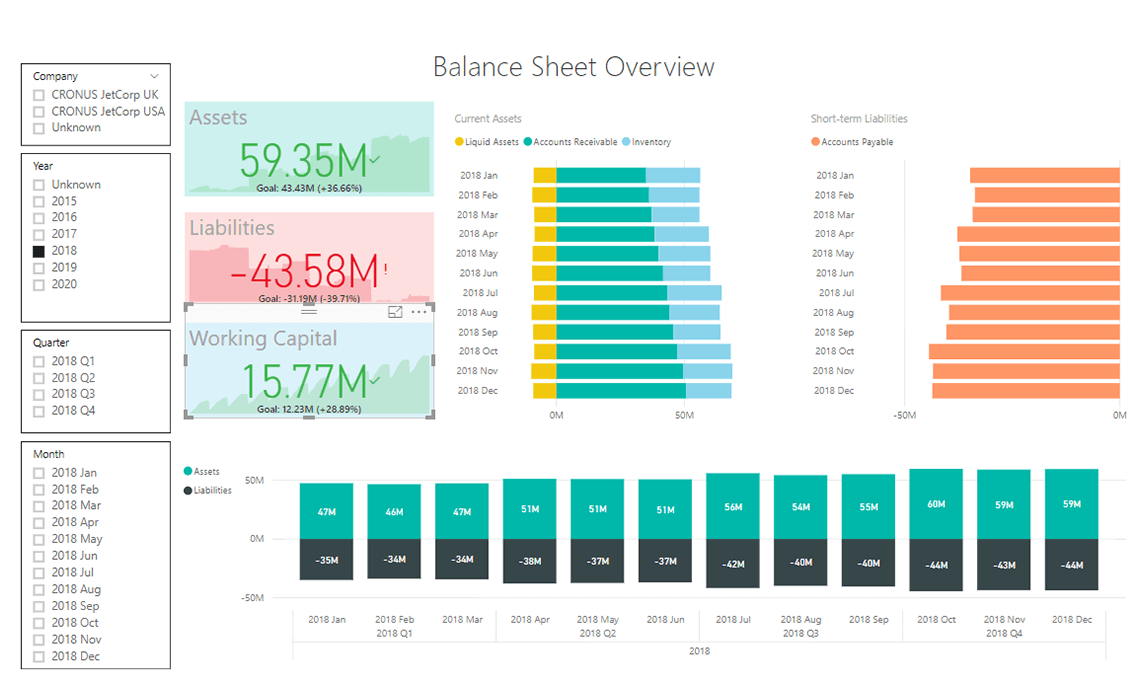The width and height of the screenshot is (1140, 687).
Task: Check the 2018 Q1 quarter checkbox
Action: click(x=39, y=362)
